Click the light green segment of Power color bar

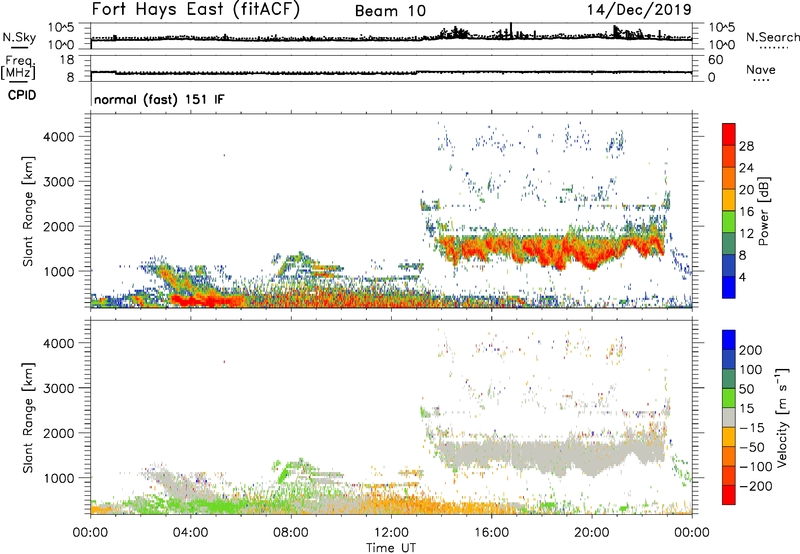pyautogui.click(x=729, y=221)
